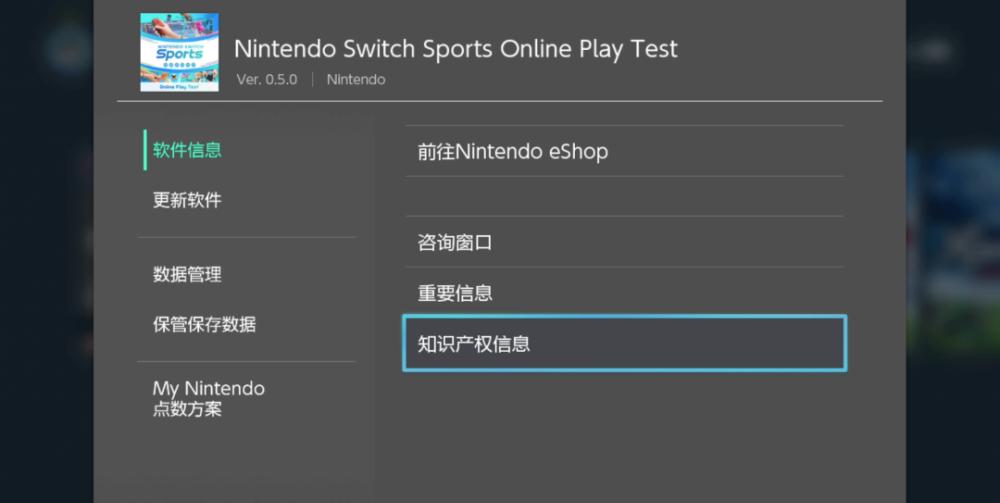Open the highlighted 知识产权信息 entry
Screen dimensions: 1000x503
coord(624,343)
